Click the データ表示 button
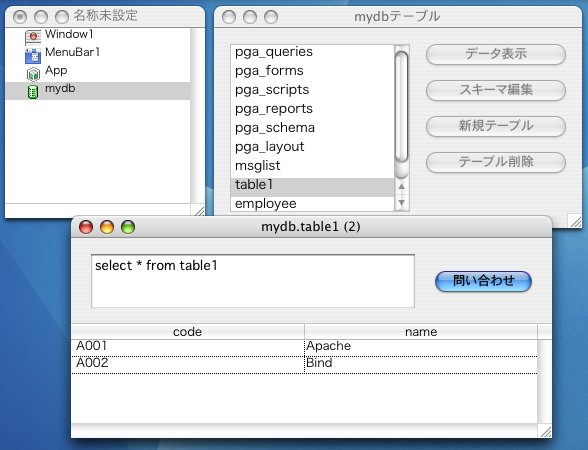The height and width of the screenshot is (450, 588). tap(496, 54)
